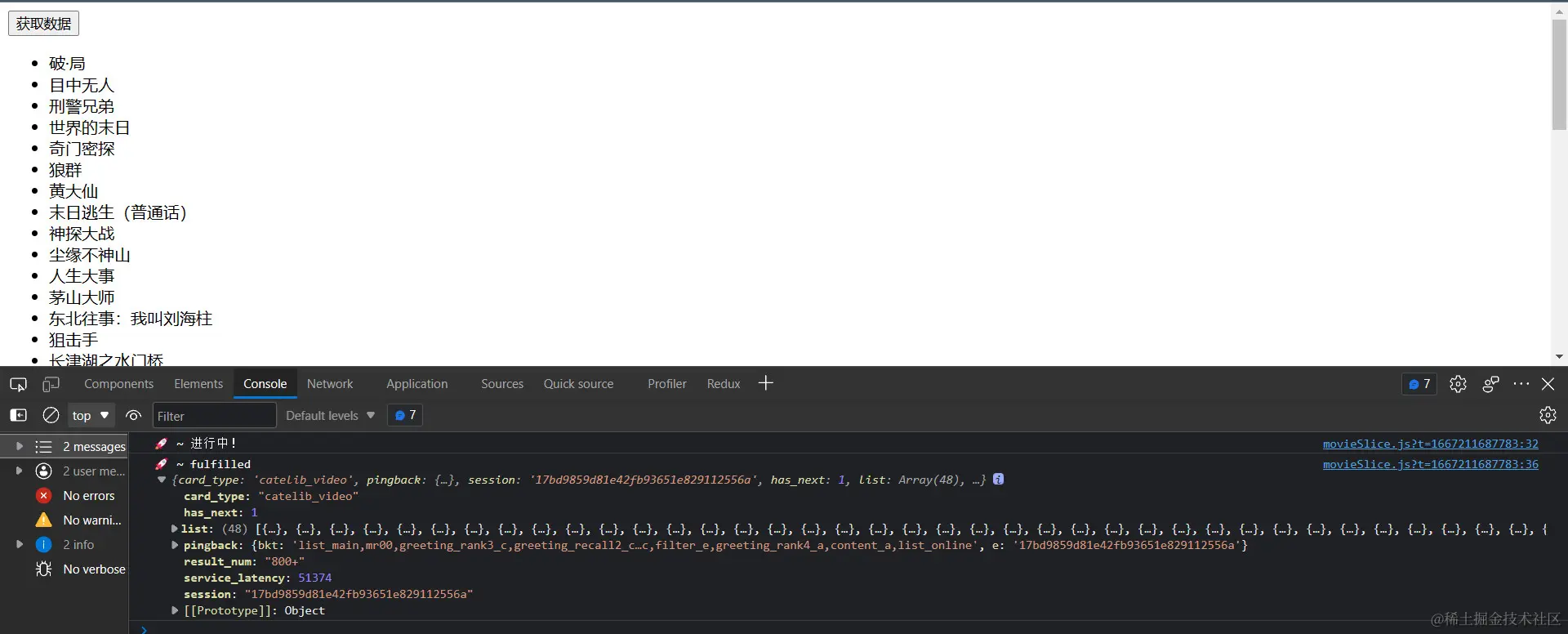The width and height of the screenshot is (1568, 634).
Task: Expand the [[Prototype]] Object entry
Action: [x=174, y=611]
